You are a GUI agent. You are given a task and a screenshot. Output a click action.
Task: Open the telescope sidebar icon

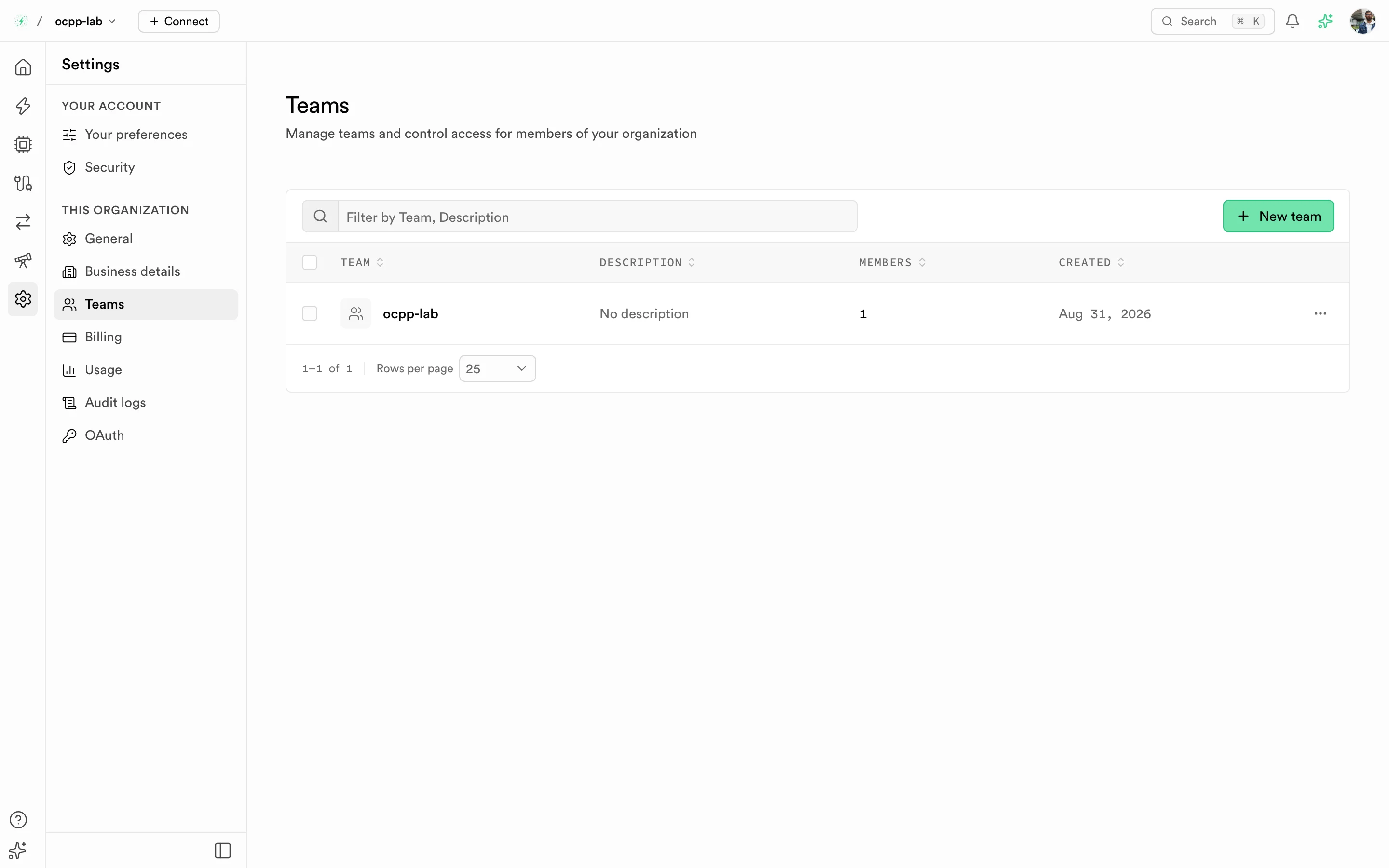point(23,260)
